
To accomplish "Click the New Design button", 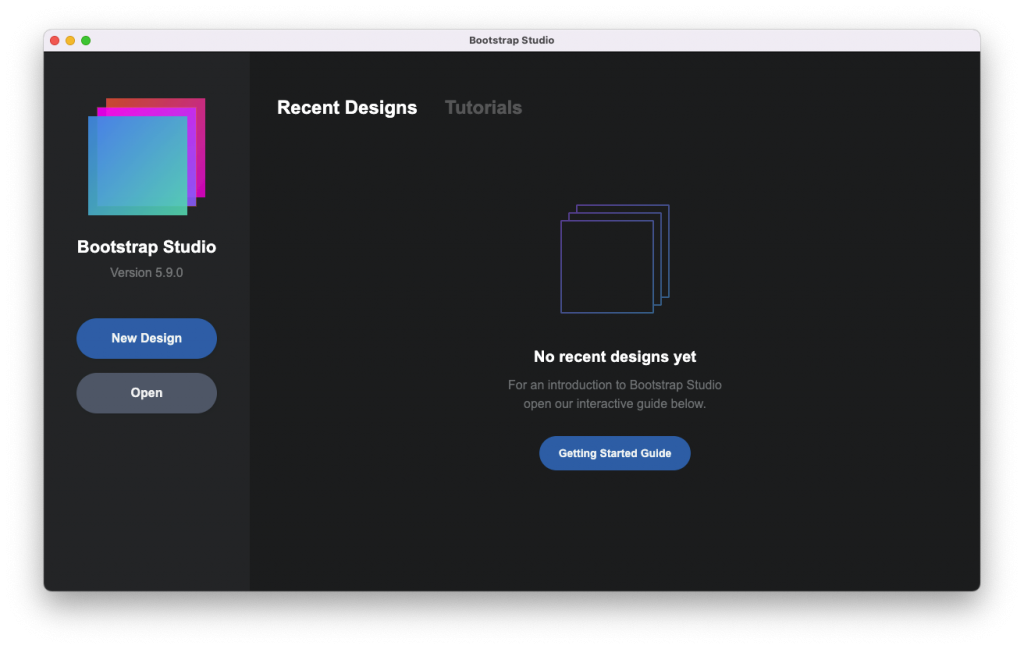I will tap(146, 338).
